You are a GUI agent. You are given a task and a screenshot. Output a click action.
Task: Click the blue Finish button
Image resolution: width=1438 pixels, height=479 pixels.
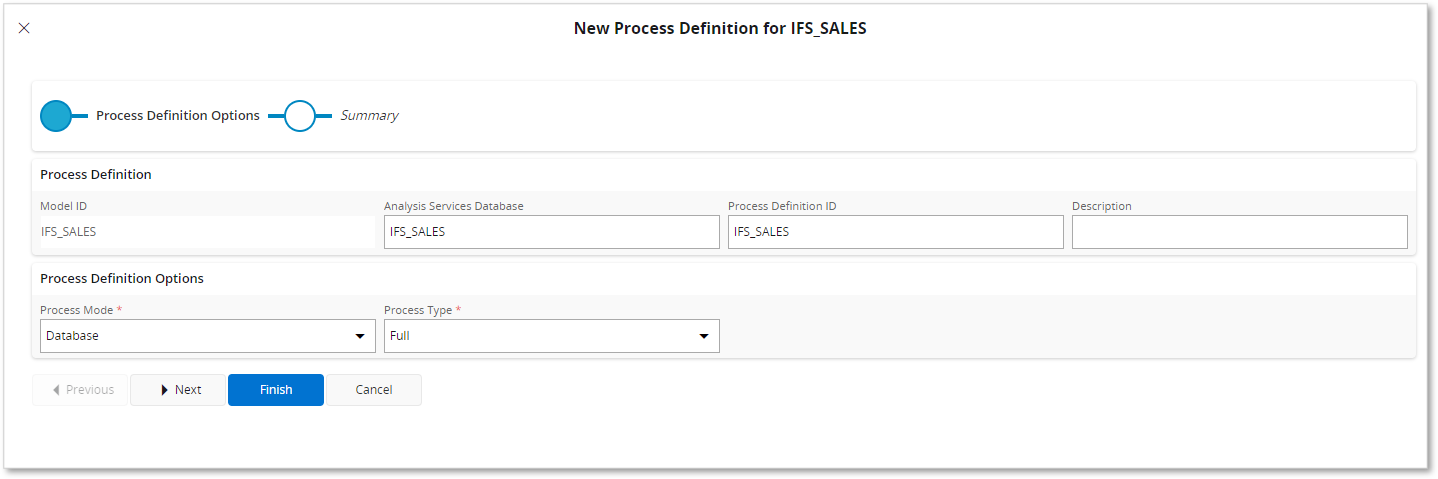[x=276, y=390]
